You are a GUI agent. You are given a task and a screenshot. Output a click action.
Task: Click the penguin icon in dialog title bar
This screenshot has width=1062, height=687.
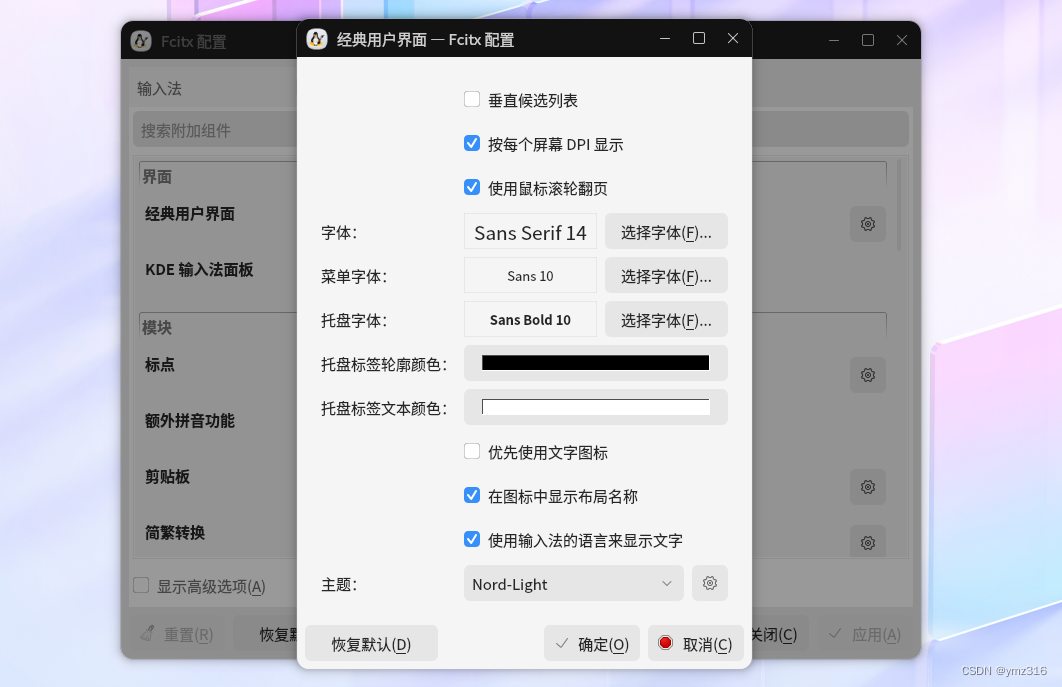[x=317, y=39]
